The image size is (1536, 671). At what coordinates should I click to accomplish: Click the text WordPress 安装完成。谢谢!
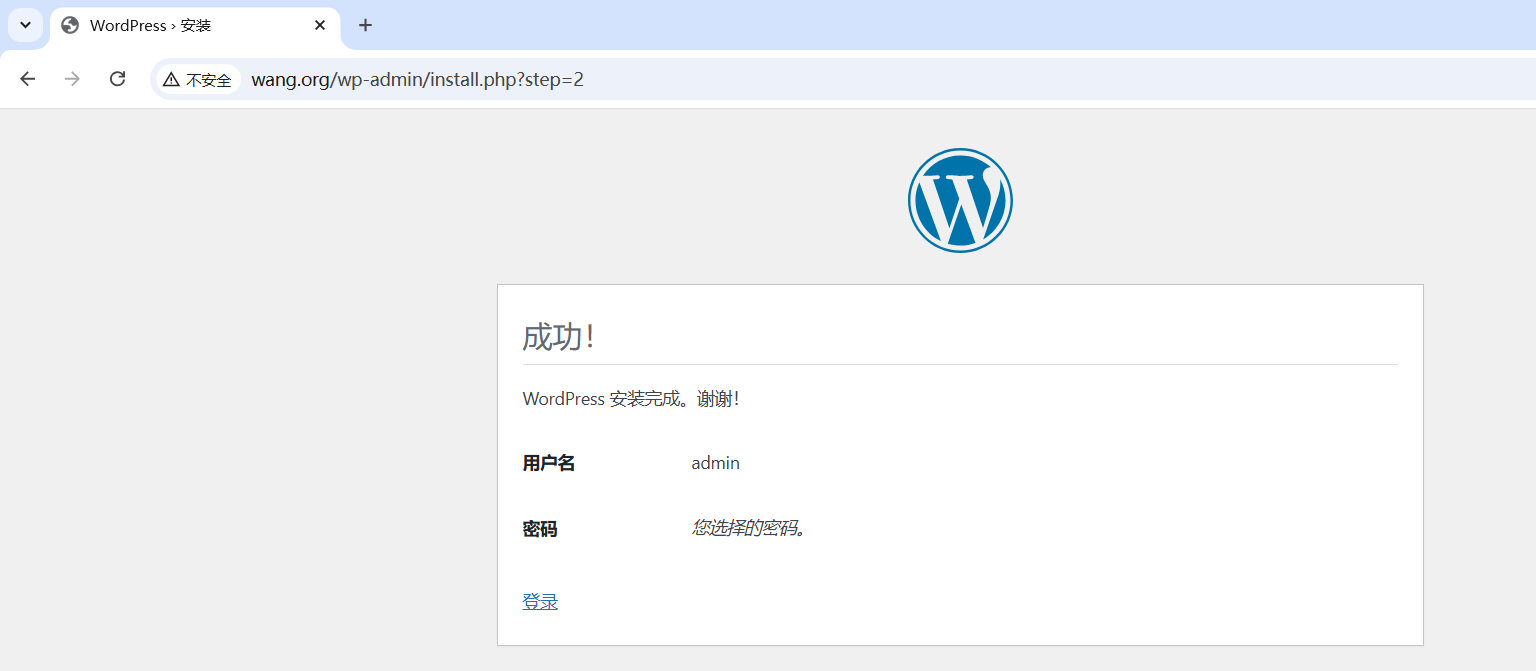click(x=631, y=399)
